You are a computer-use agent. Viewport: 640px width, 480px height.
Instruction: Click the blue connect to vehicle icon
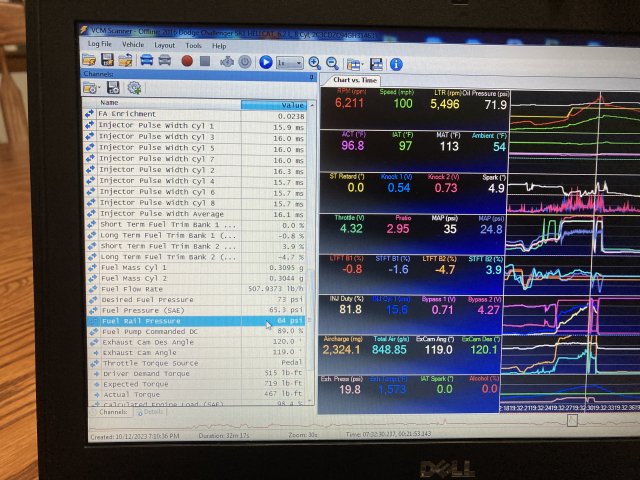pos(147,61)
